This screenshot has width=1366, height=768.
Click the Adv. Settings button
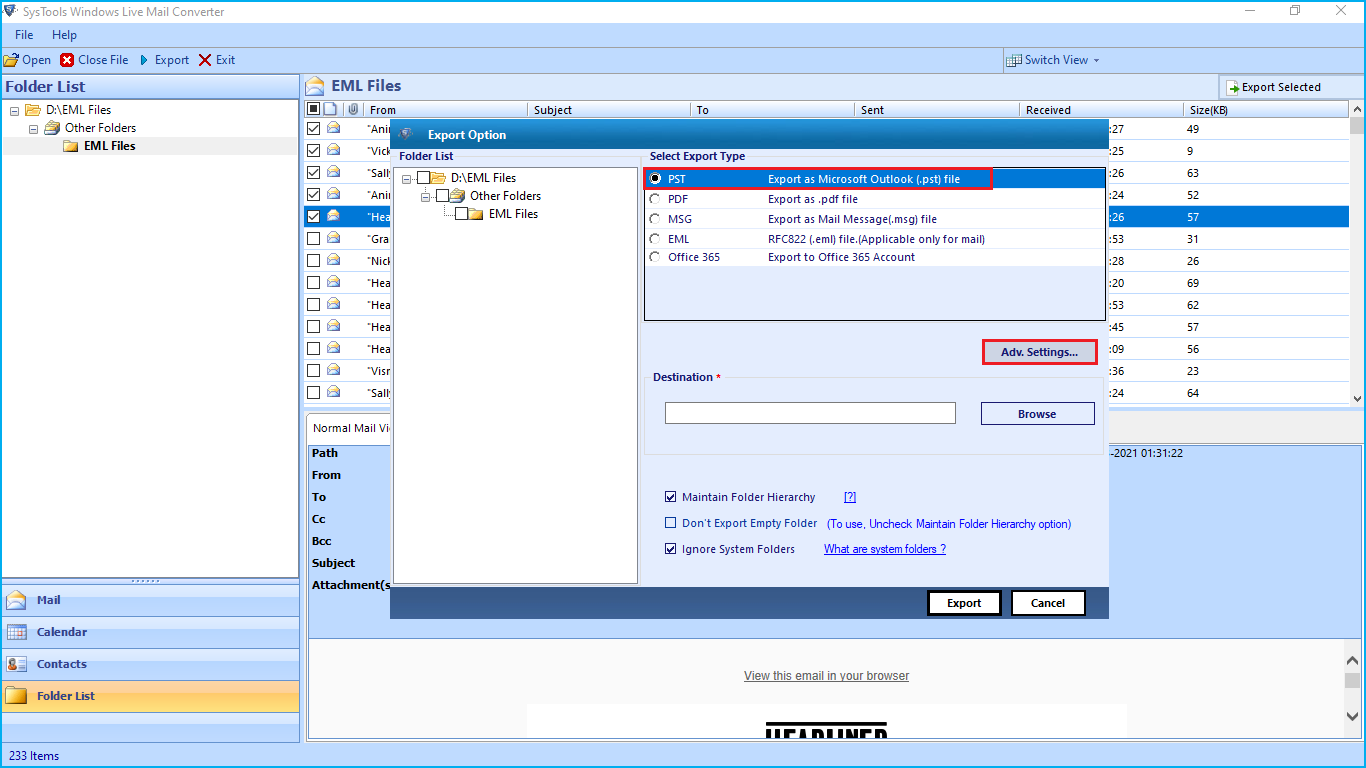tap(1039, 352)
